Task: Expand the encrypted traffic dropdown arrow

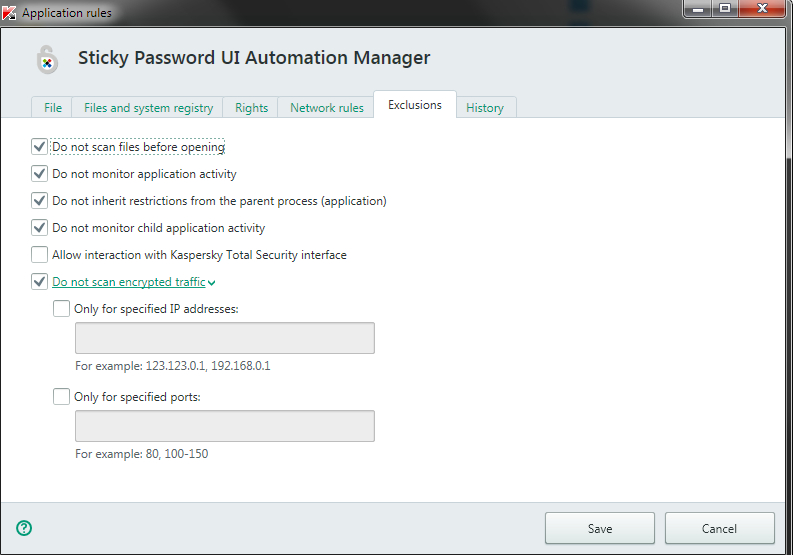Action: click(211, 283)
